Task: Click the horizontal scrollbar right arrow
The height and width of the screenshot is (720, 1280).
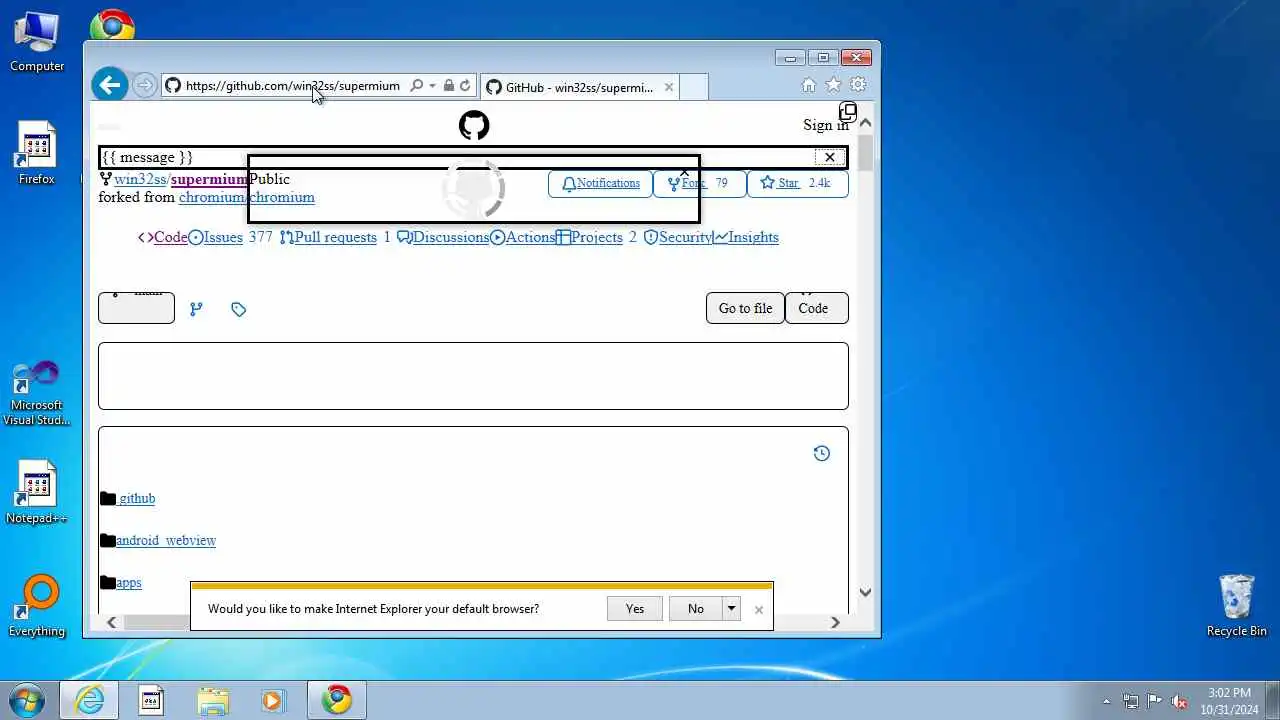Action: [835, 622]
